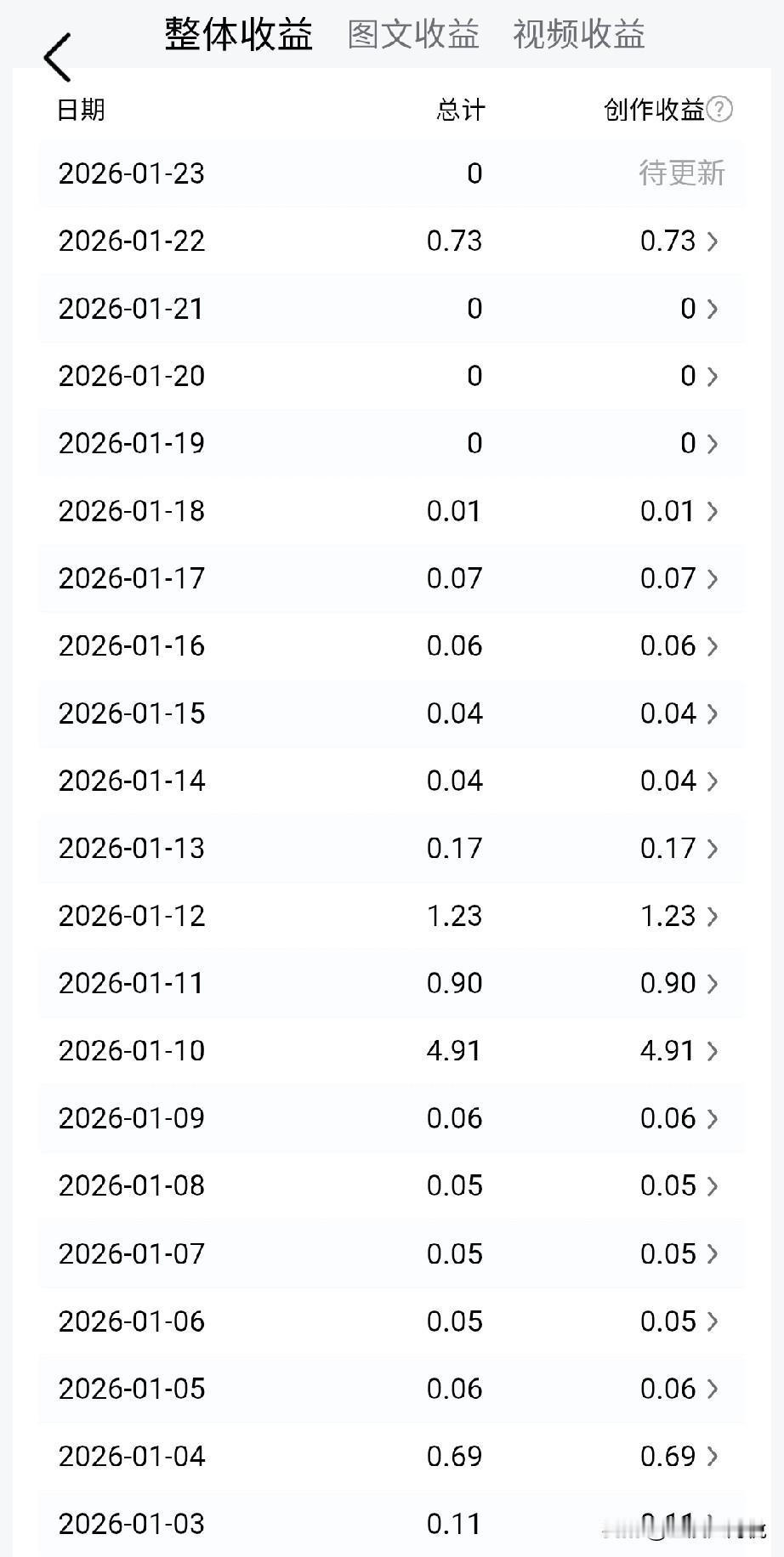Expand details chevron for 2026-01-22

tap(713, 242)
